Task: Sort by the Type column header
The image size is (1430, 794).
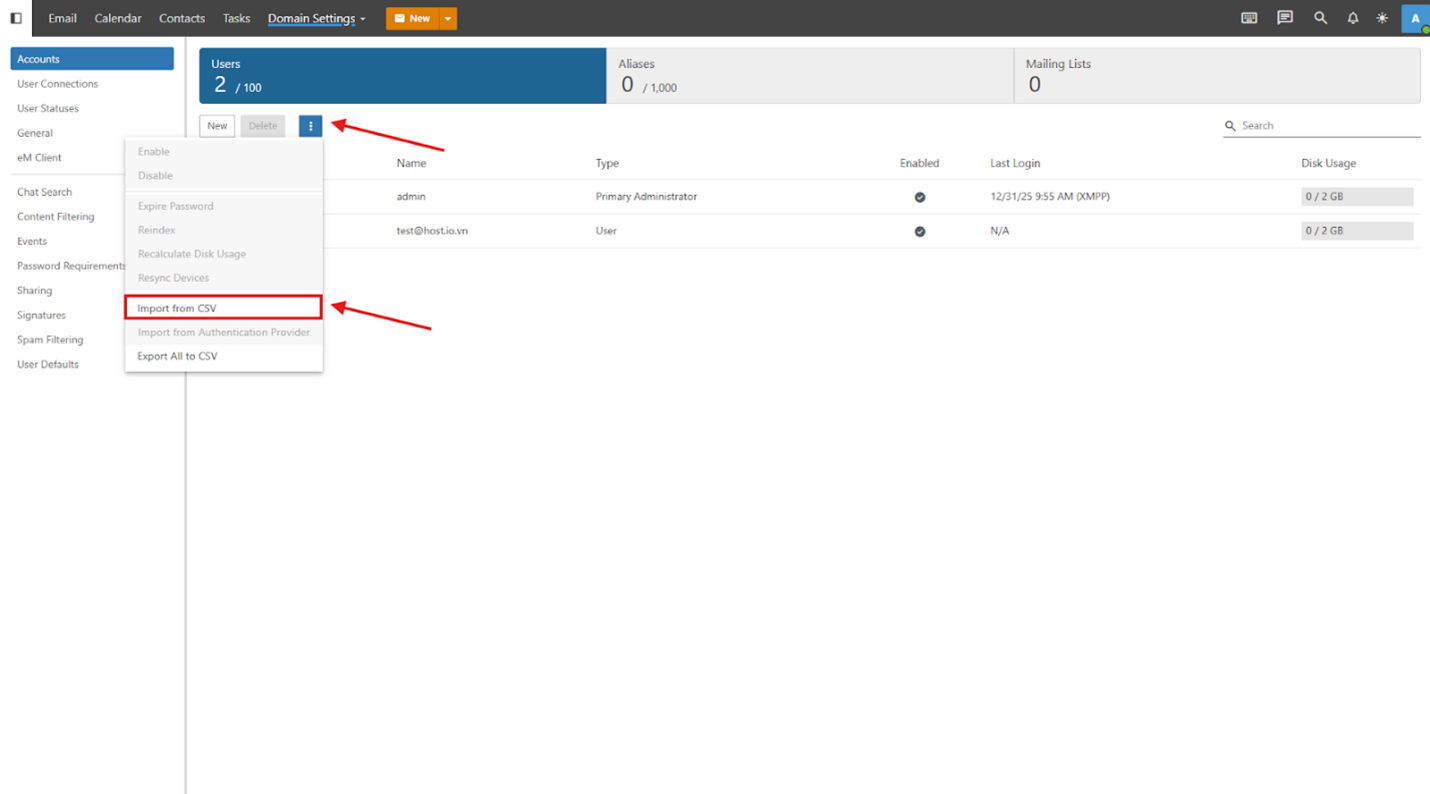Action: [x=607, y=163]
